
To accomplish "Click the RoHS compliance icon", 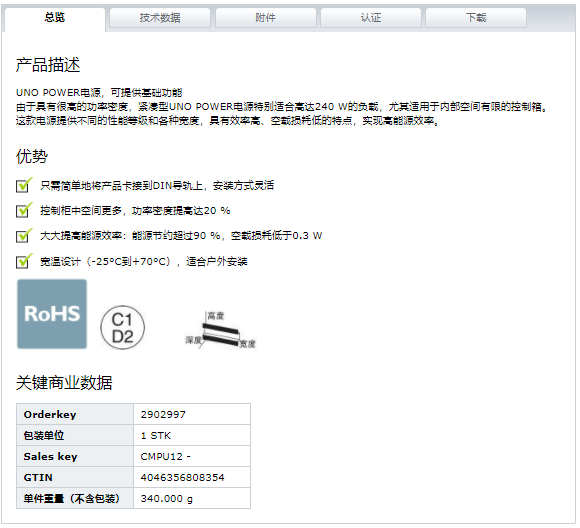I will point(52,314).
